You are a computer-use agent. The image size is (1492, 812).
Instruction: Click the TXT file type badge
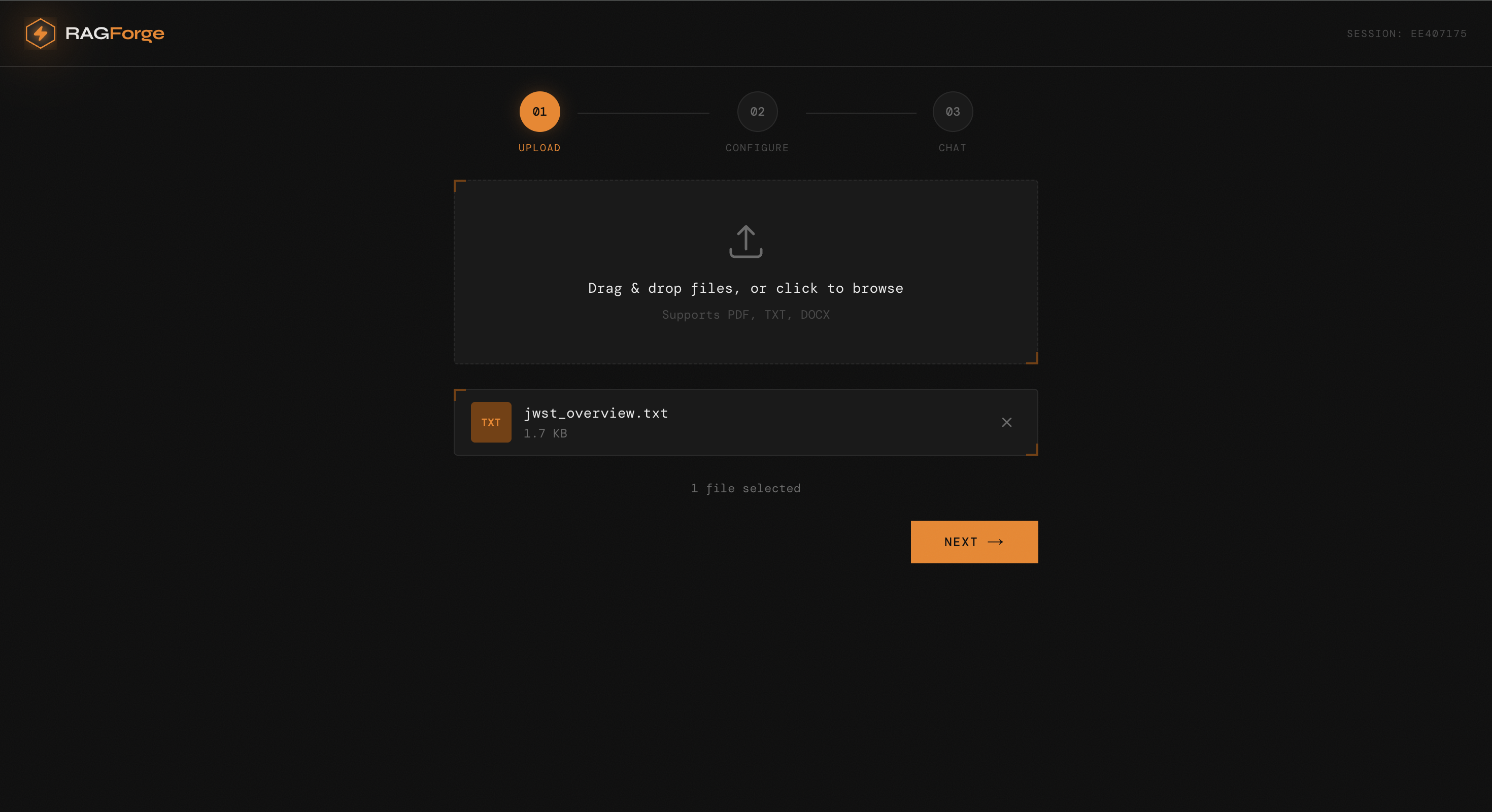491,422
